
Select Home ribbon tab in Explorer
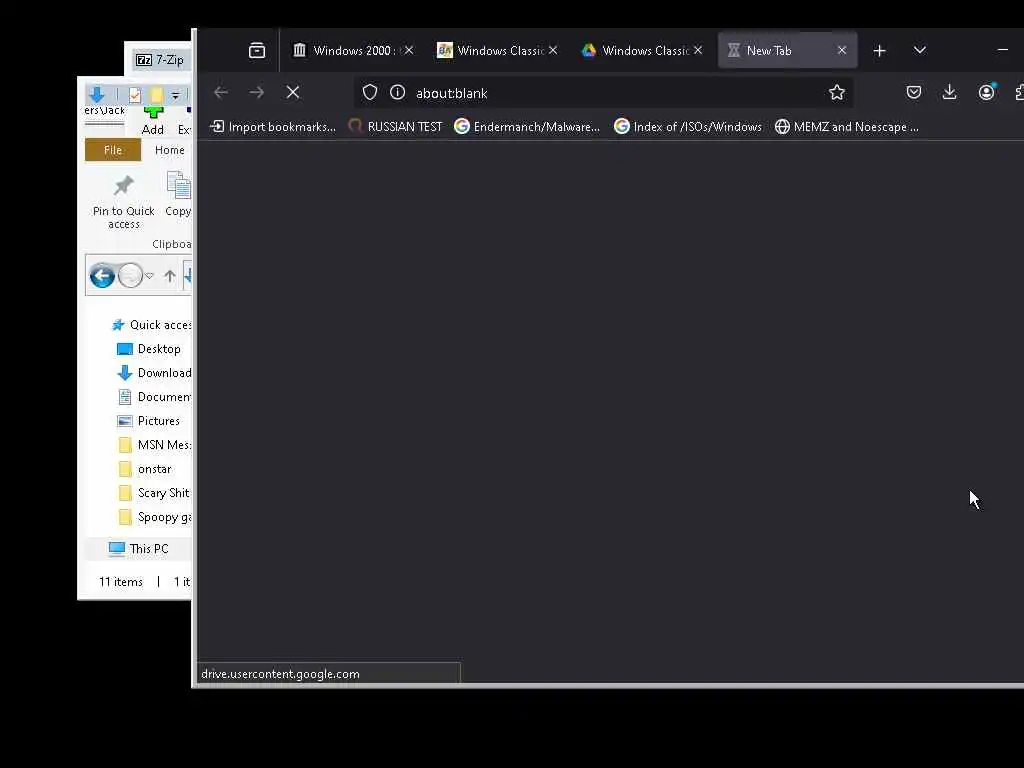pos(170,150)
